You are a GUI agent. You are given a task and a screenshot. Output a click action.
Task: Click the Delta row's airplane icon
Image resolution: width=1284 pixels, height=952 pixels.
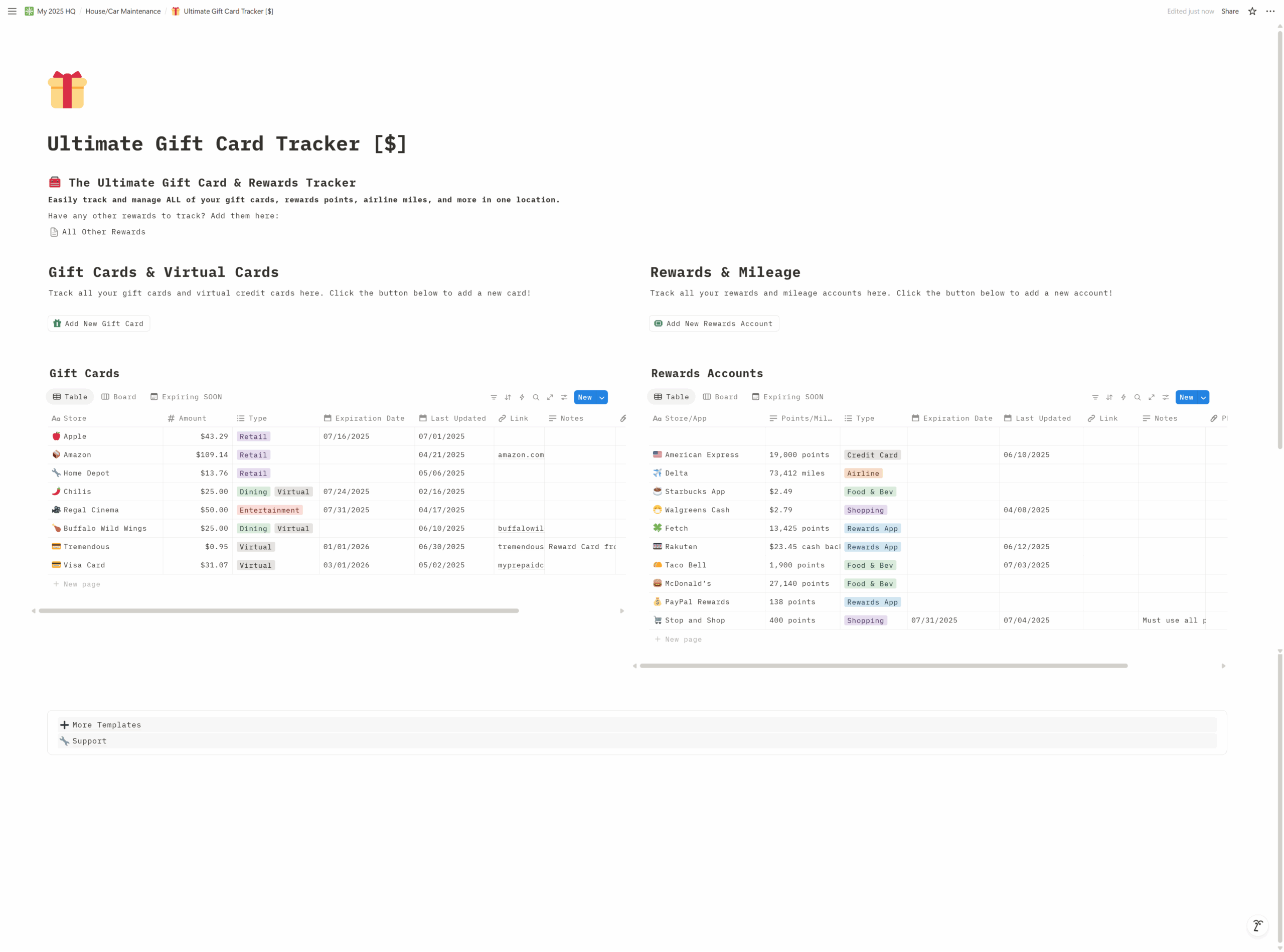point(658,473)
